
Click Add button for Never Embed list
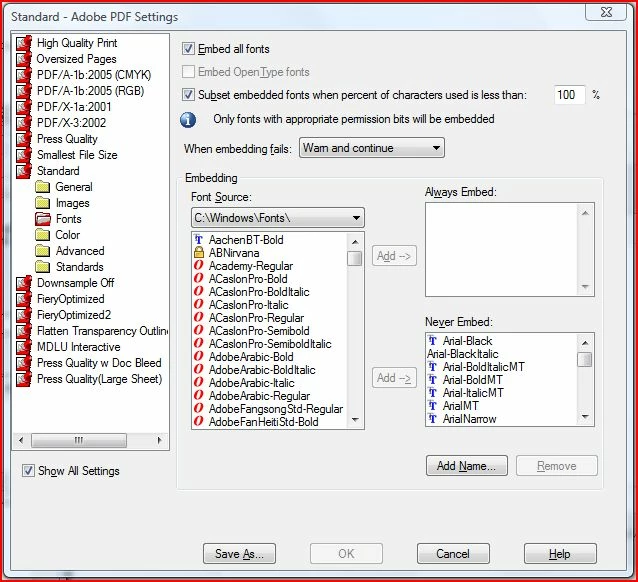(x=394, y=378)
